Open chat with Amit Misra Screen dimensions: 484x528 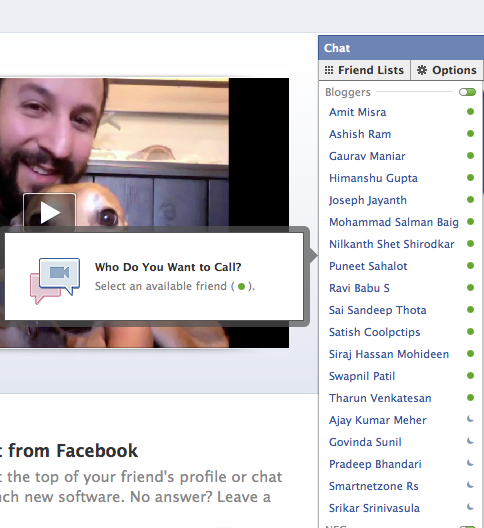pos(357,112)
